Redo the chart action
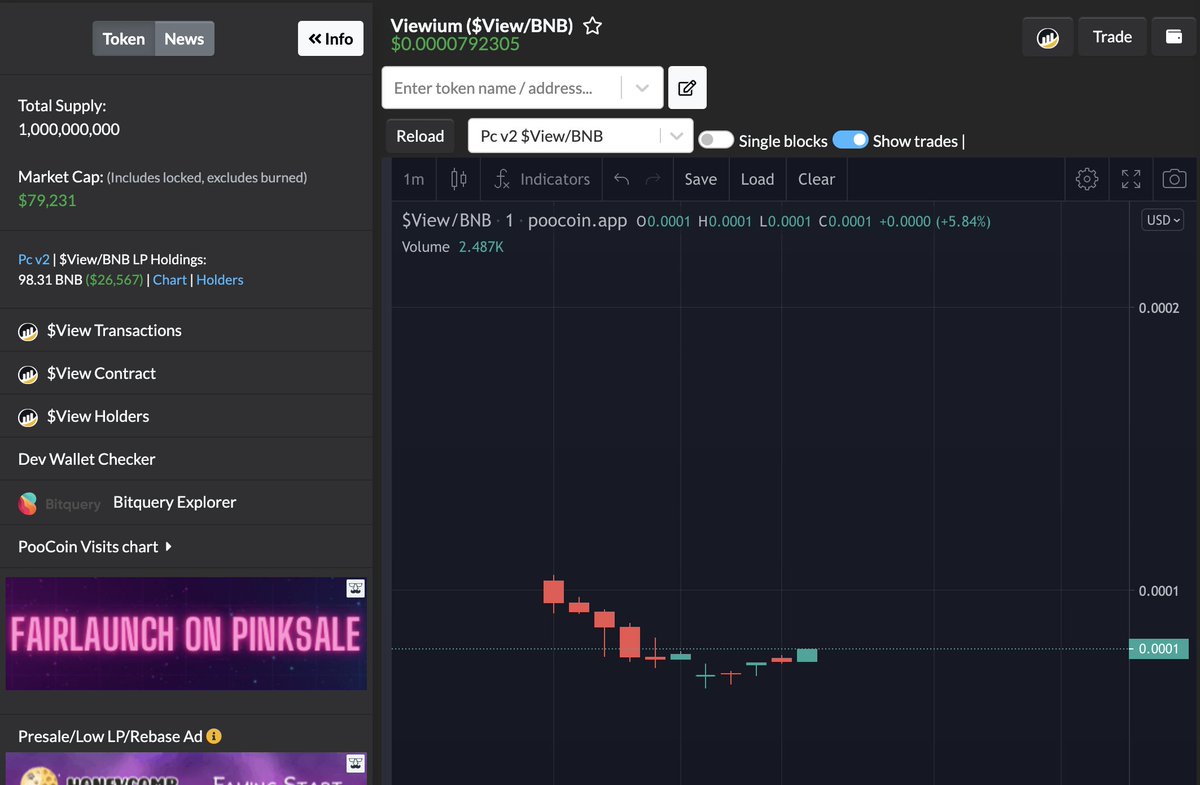The image size is (1200, 785). point(653,179)
